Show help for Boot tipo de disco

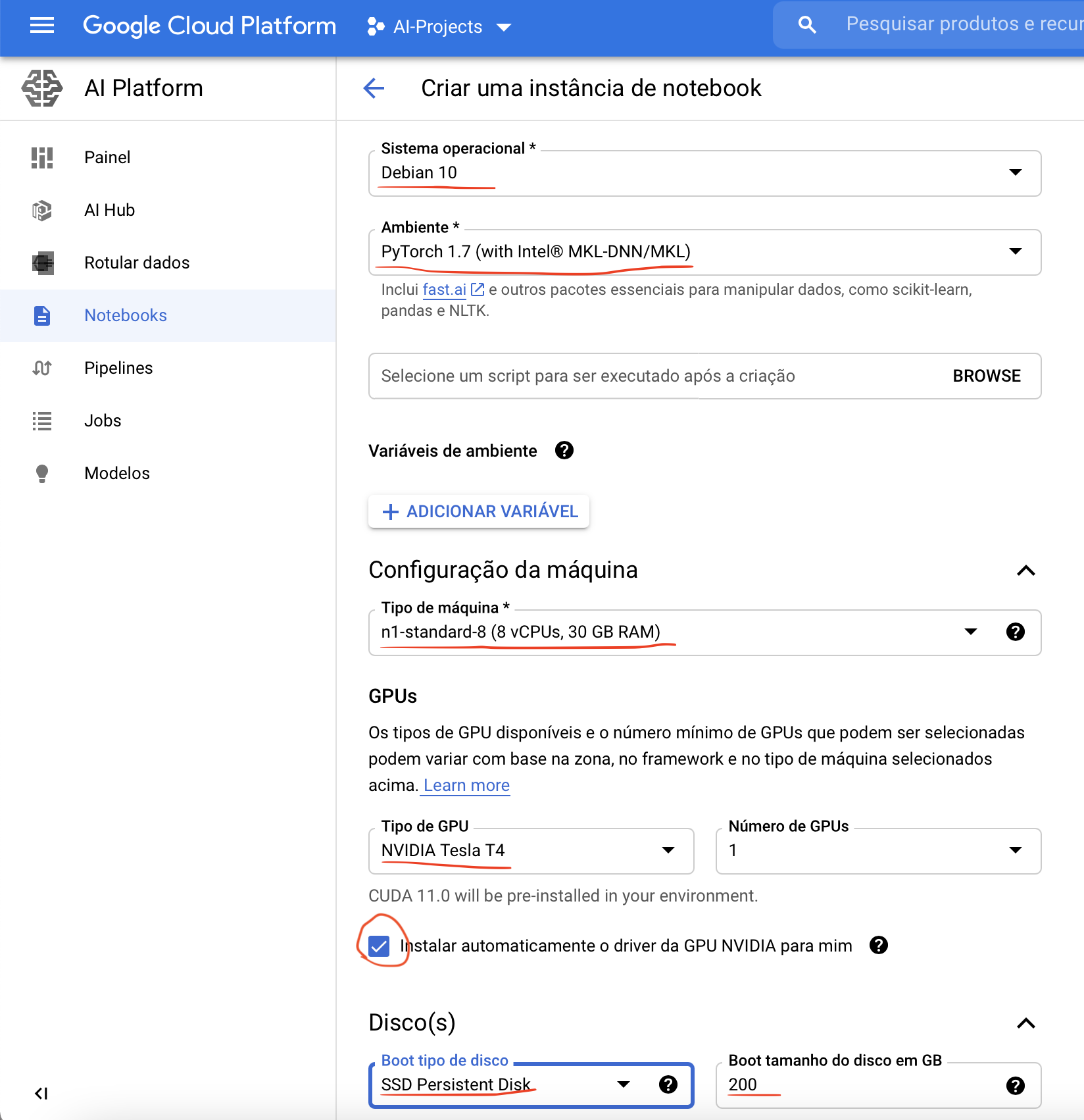pos(668,1084)
